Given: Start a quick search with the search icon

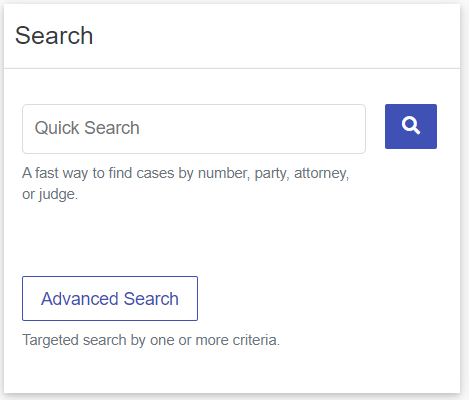Looking at the screenshot, I should pyautogui.click(x=411, y=126).
